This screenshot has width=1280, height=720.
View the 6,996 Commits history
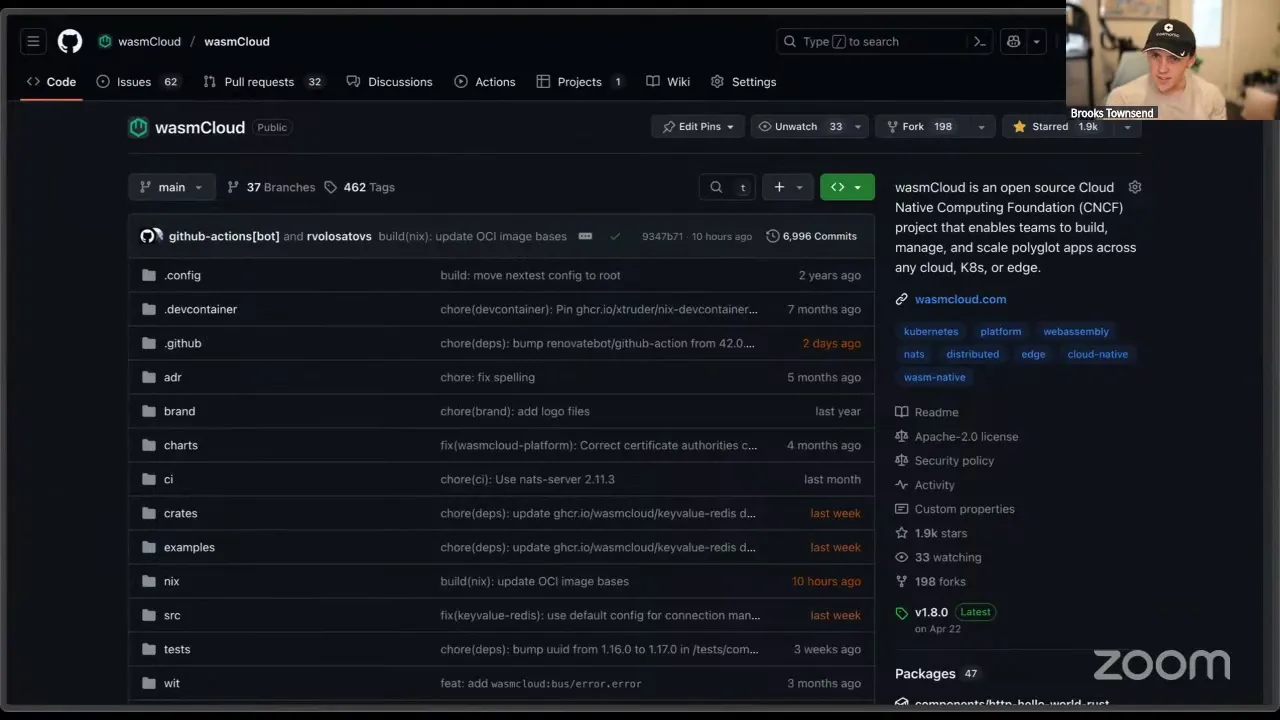812,236
